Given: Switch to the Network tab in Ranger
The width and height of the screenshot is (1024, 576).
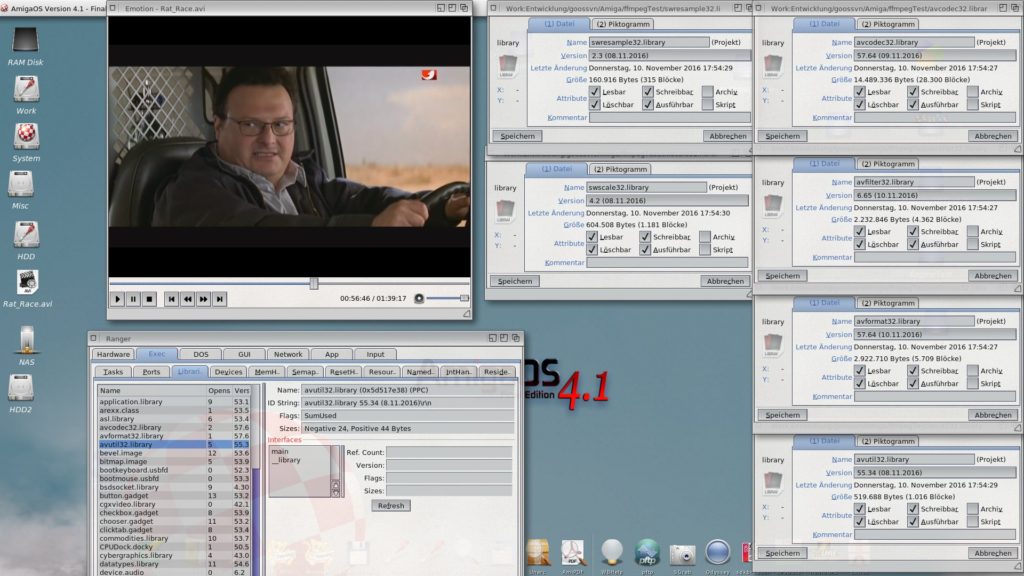Looking at the screenshot, I should (288, 355).
